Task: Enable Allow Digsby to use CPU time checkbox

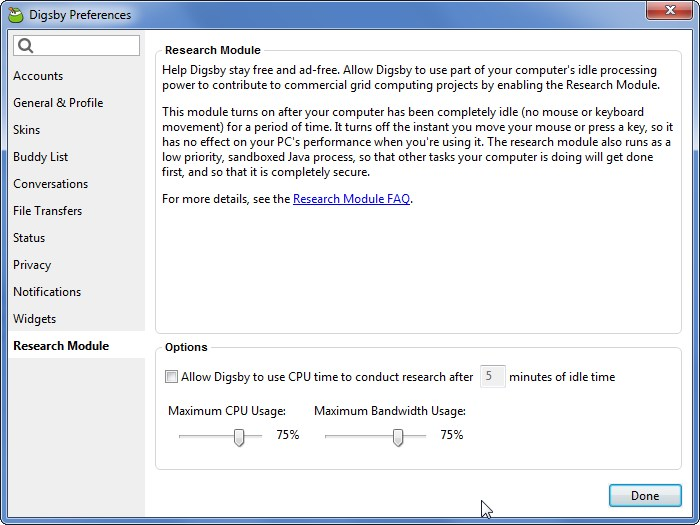Action: pyautogui.click(x=171, y=377)
